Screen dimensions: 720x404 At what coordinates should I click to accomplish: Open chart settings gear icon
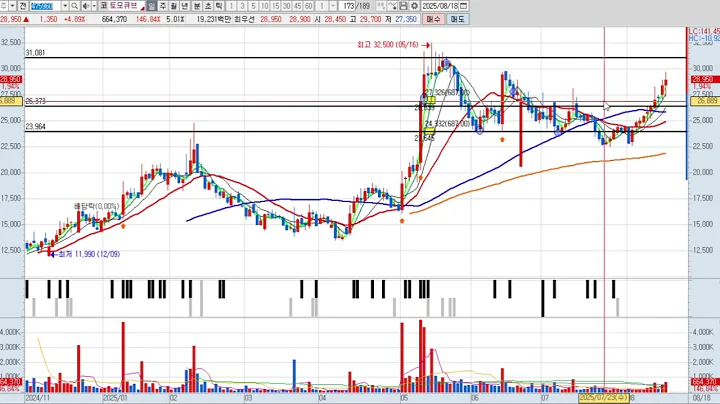click(414, 6)
